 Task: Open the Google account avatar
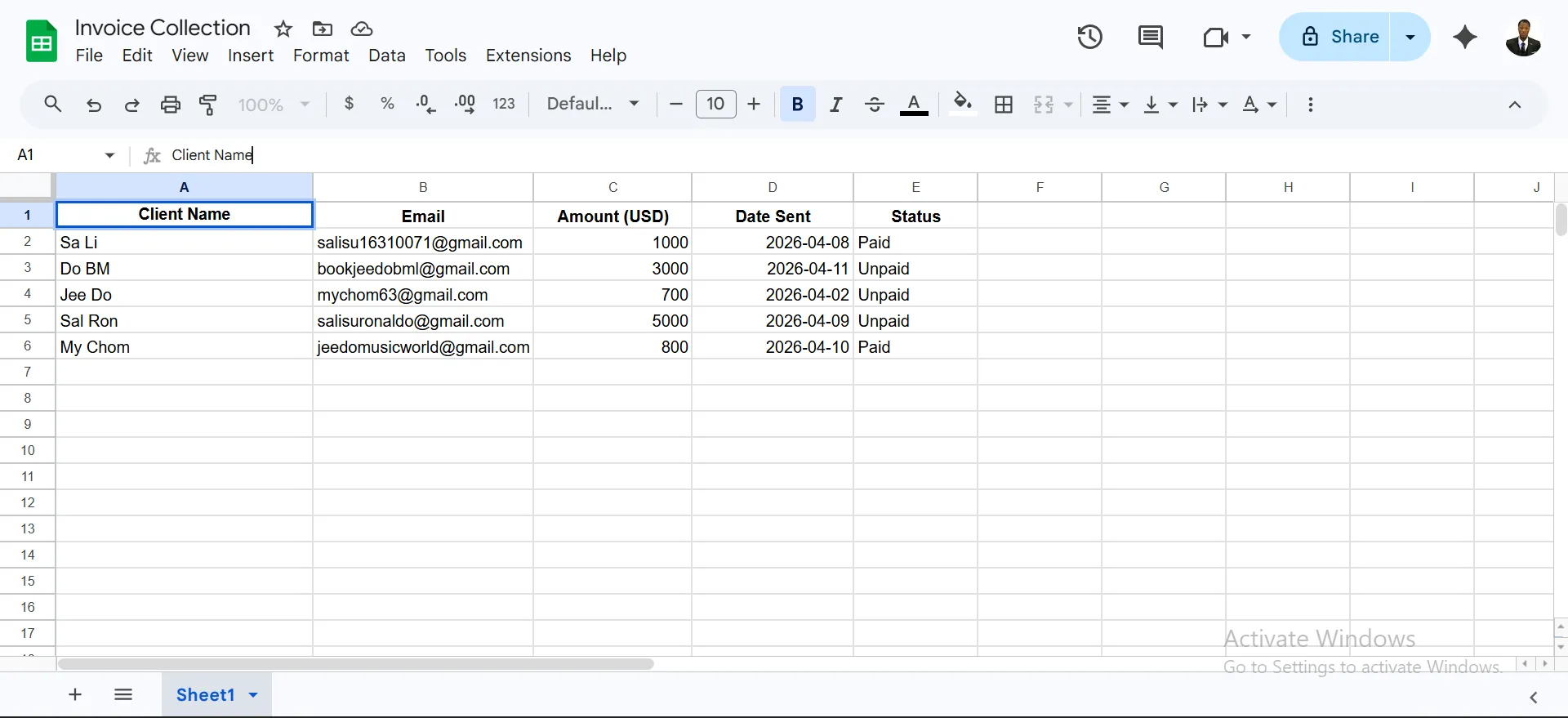pyautogui.click(x=1523, y=37)
